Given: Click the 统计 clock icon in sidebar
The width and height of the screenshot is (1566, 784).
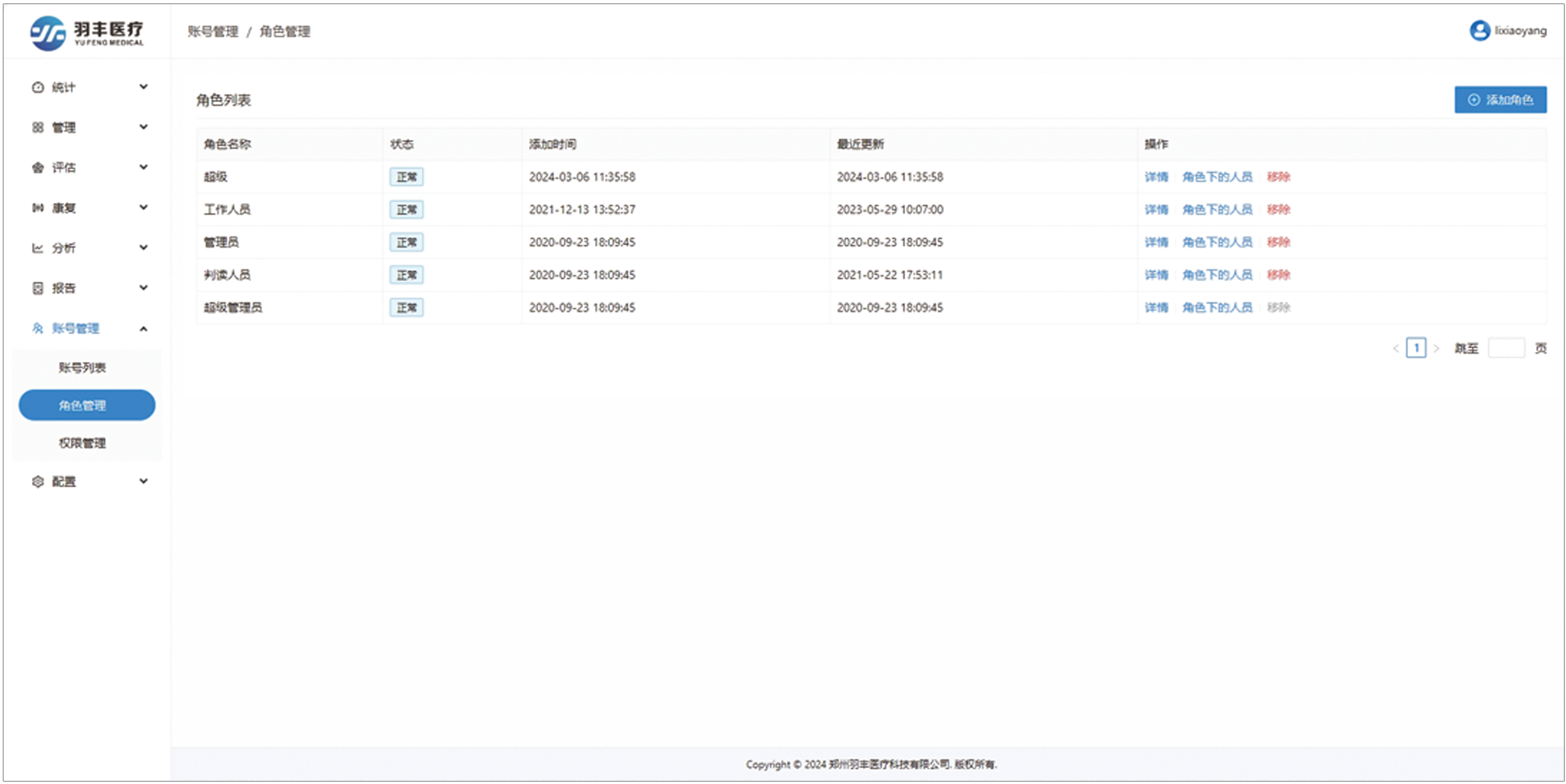Looking at the screenshot, I should click(38, 87).
